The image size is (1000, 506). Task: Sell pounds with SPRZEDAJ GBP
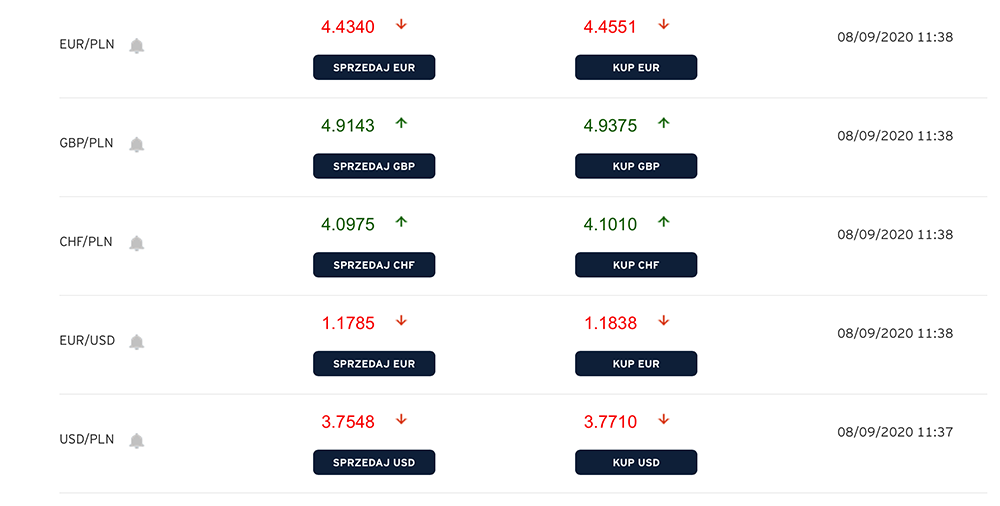click(x=374, y=166)
